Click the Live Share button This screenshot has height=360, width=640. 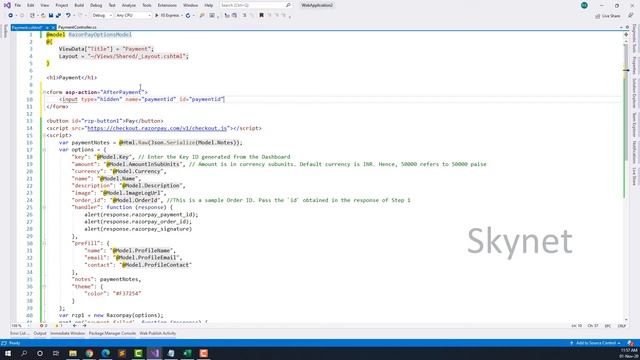point(607,16)
